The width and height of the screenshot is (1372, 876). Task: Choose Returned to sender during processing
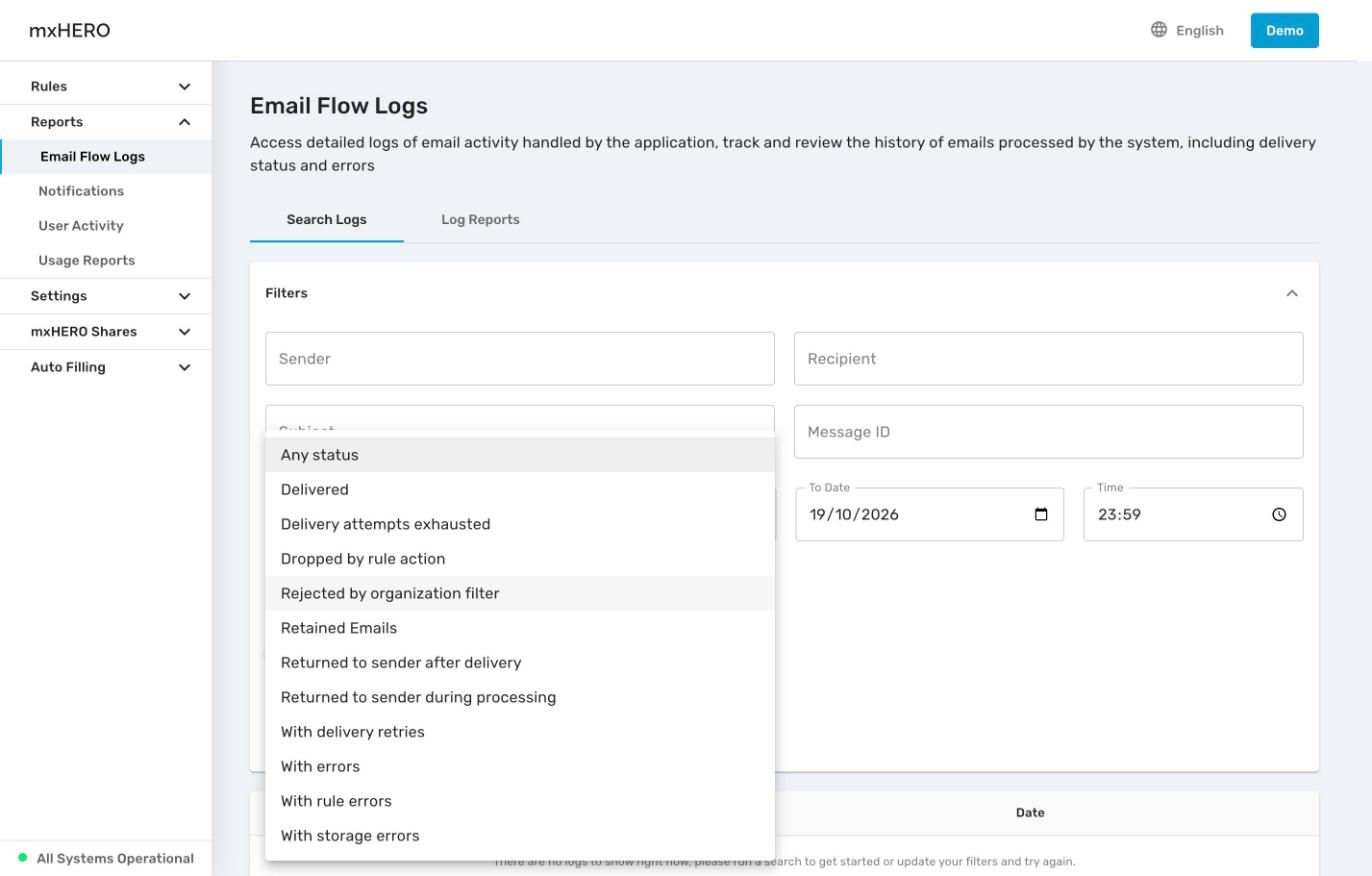click(520, 697)
